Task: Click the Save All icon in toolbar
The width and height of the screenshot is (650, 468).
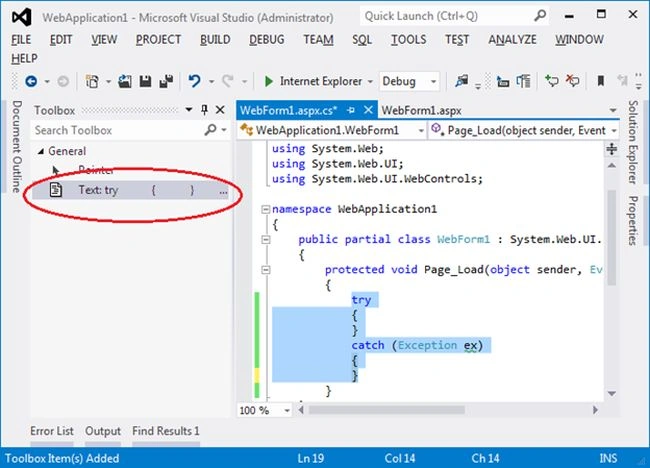Action: coord(166,81)
